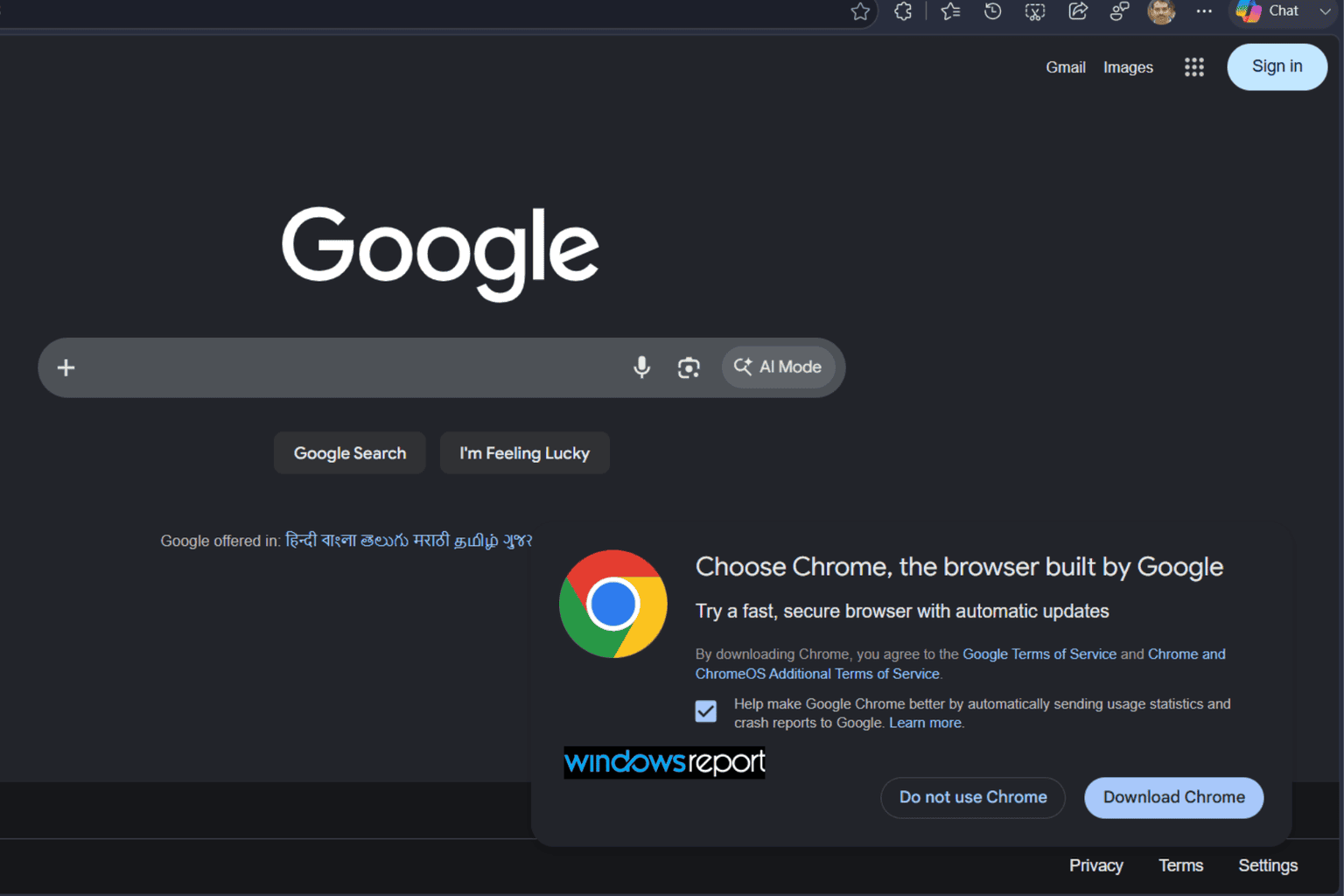Screen dimensions: 1344x896
Task: Open Images link
Action: point(1128,67)
